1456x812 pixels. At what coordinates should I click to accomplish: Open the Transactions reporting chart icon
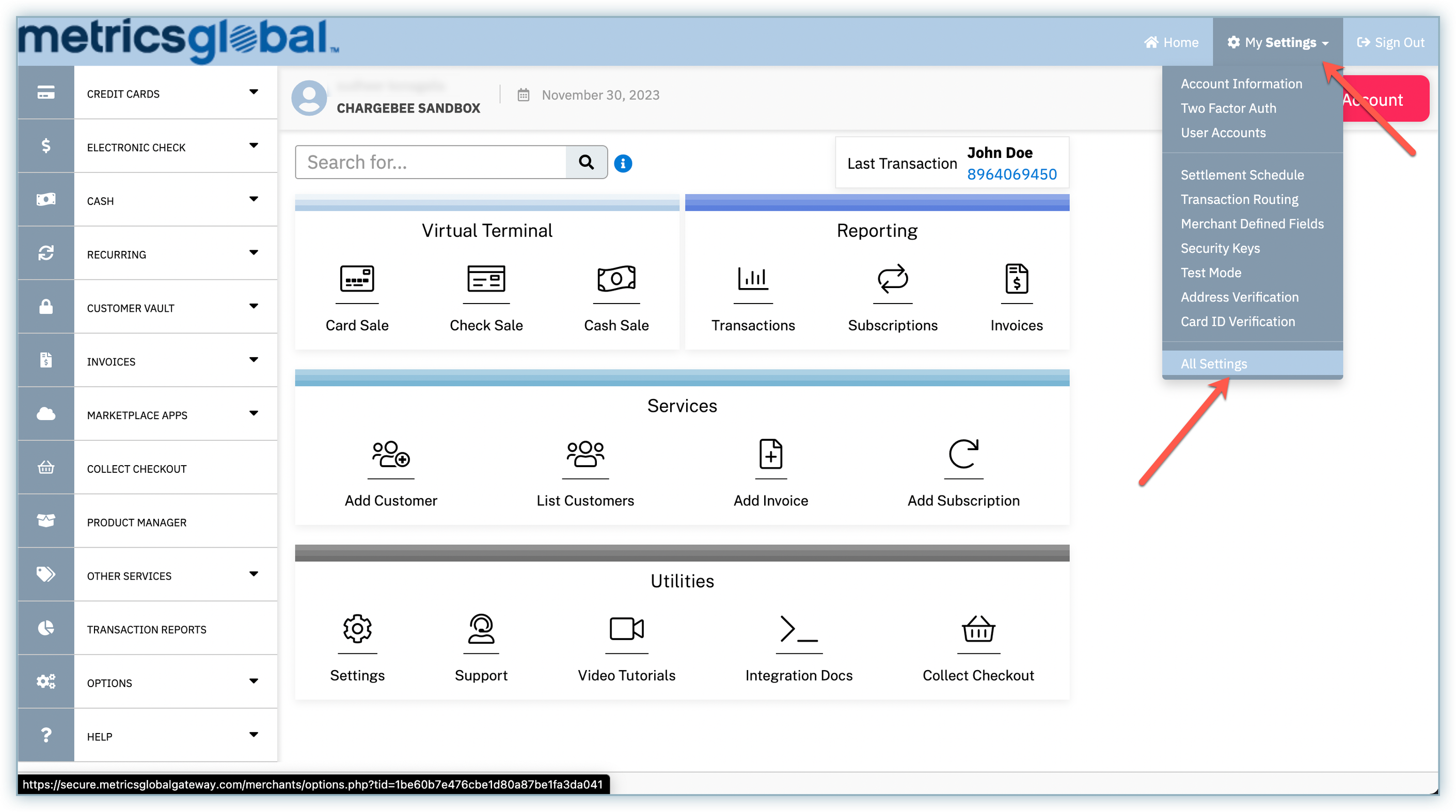coord(753,279)
